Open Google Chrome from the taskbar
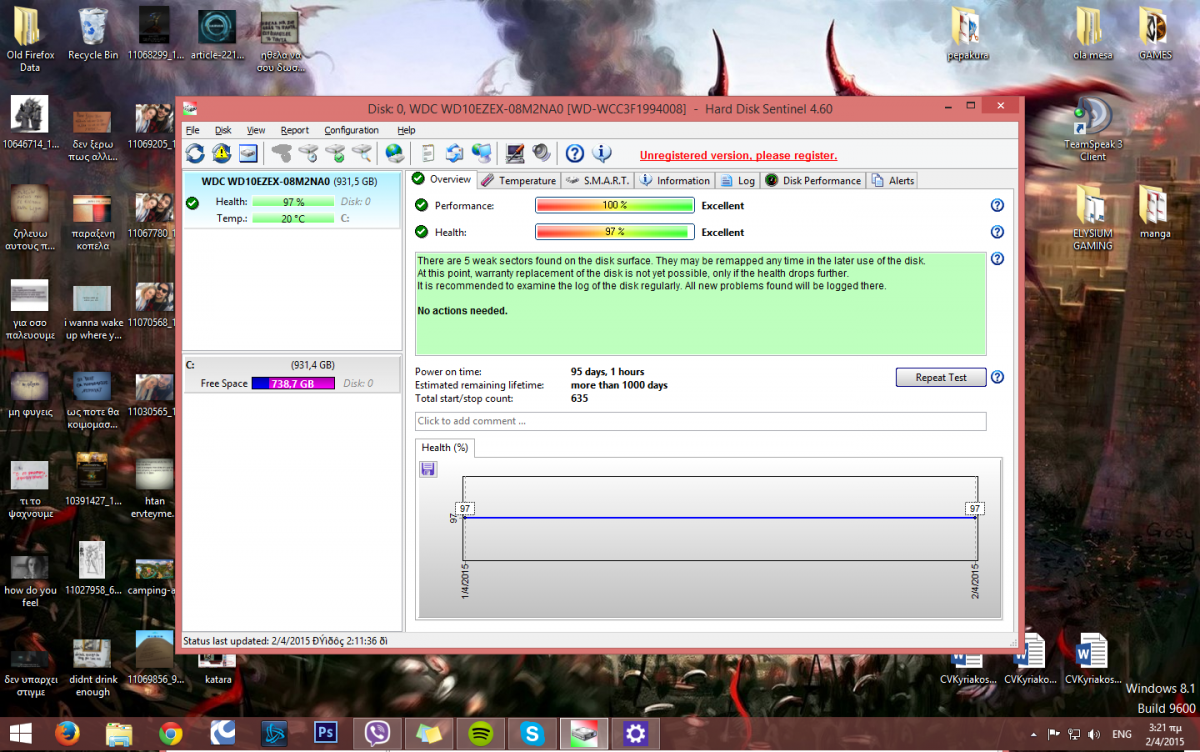This screenshot has height=752, width=1200. tap(170, 733)
